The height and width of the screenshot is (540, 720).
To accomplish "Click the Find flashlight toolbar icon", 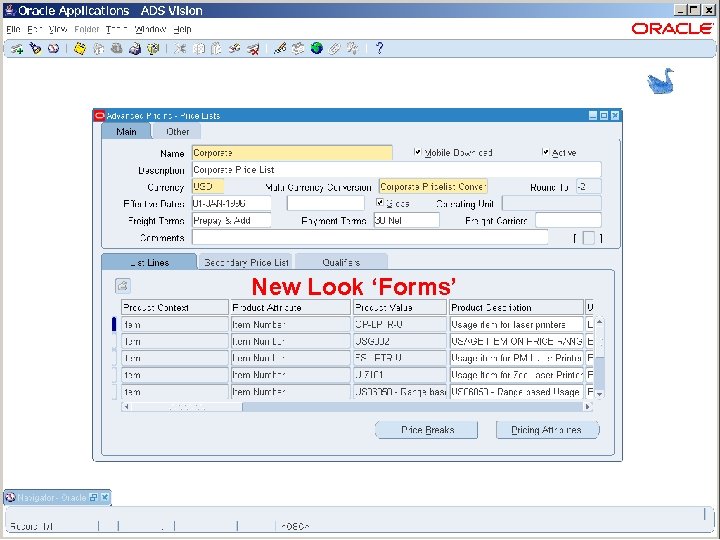I will [x=35, y=48].
